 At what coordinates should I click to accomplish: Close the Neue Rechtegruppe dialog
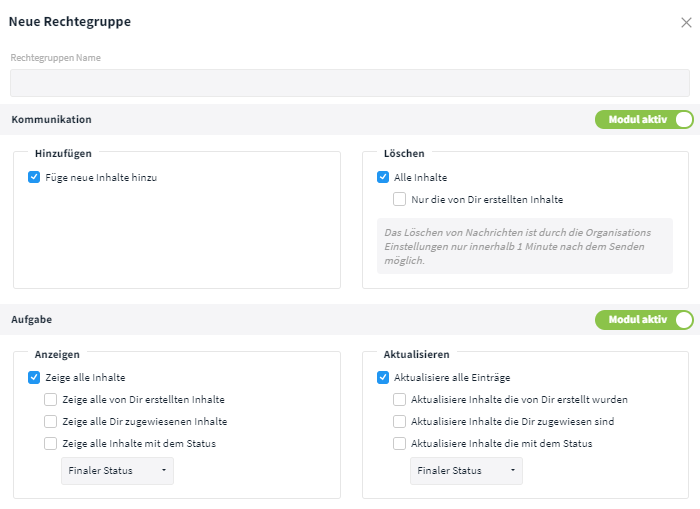tap(686, 22)
